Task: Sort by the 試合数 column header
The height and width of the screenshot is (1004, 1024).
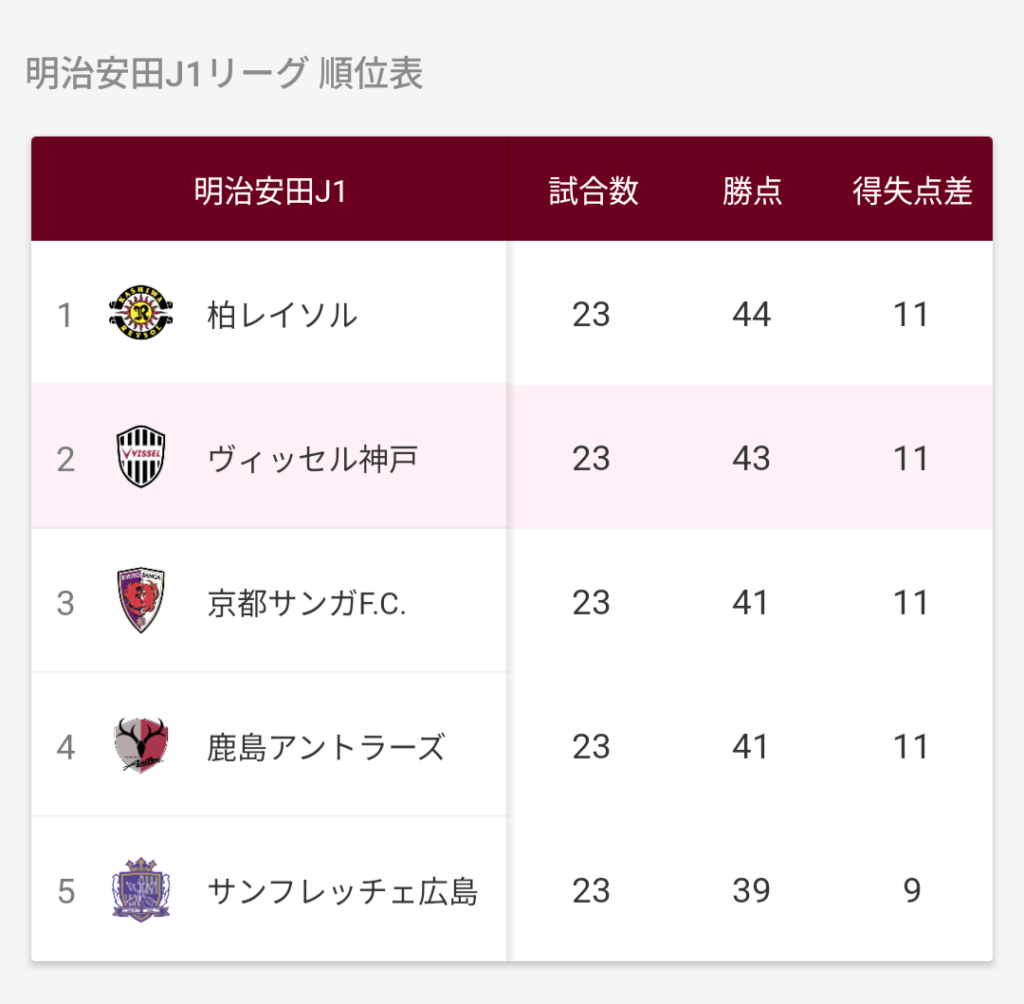Action: coord(593,191)
